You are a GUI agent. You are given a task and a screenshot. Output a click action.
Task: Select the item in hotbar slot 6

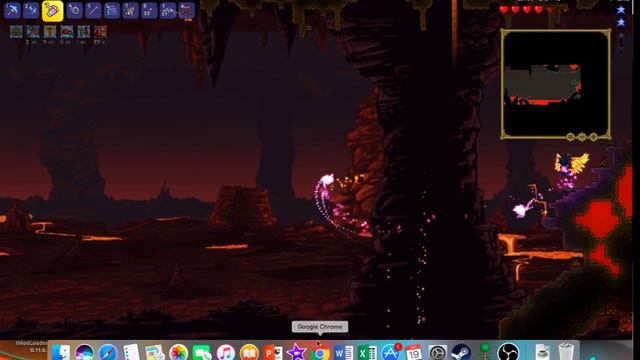[112, 10]
